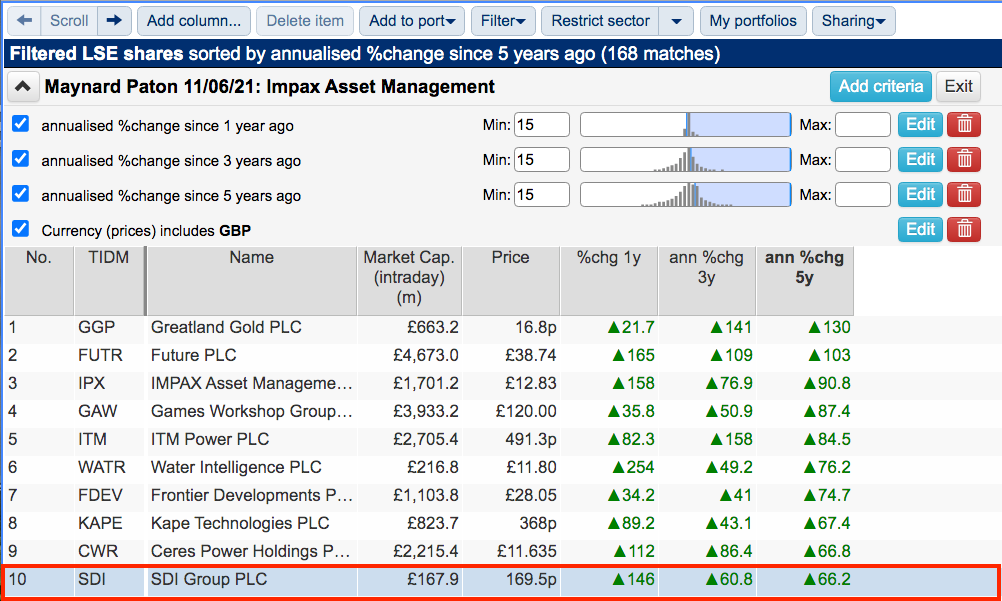
Task: Select the SDI Group PLC row name
Action: 209,579
